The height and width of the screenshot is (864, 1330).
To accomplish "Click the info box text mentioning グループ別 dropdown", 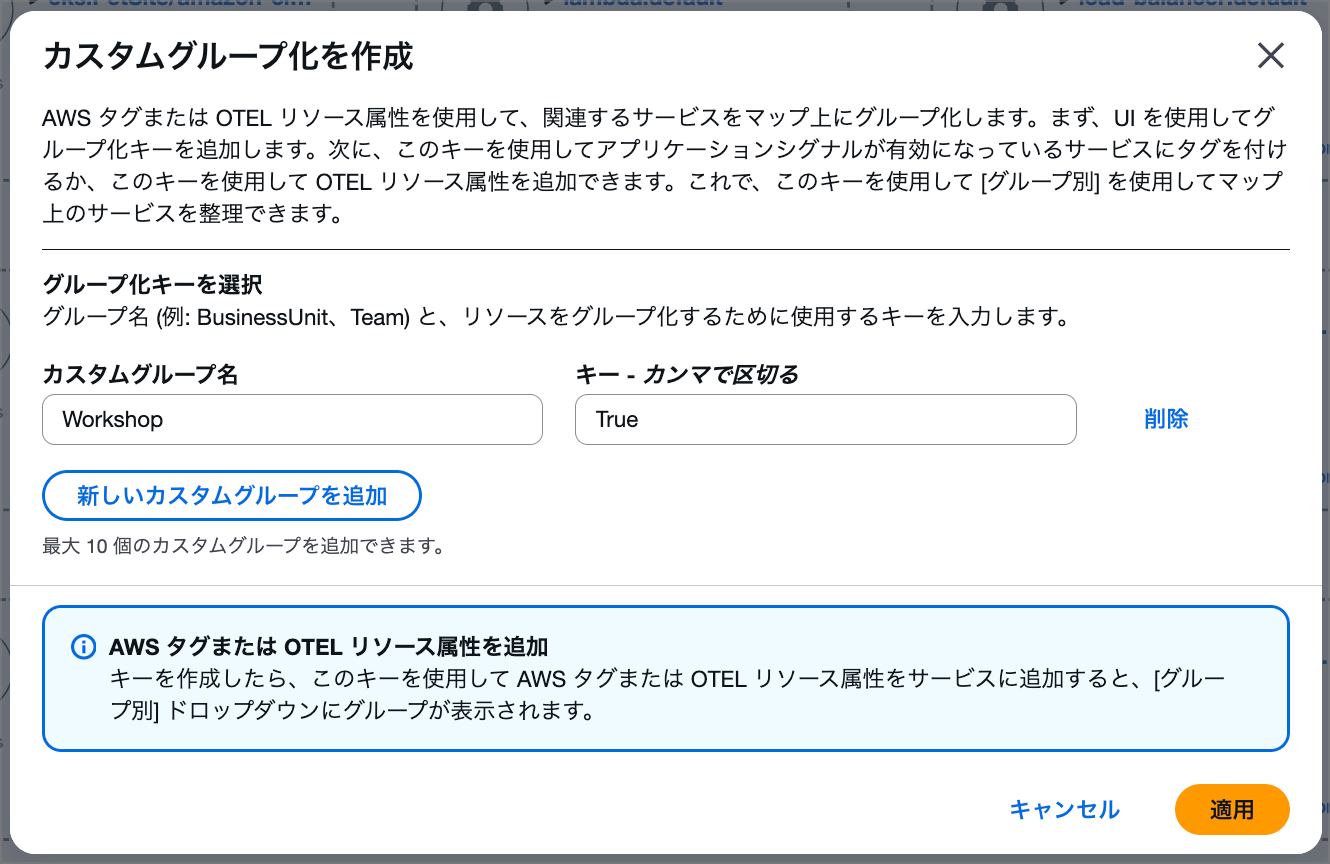I will point(666,696).
